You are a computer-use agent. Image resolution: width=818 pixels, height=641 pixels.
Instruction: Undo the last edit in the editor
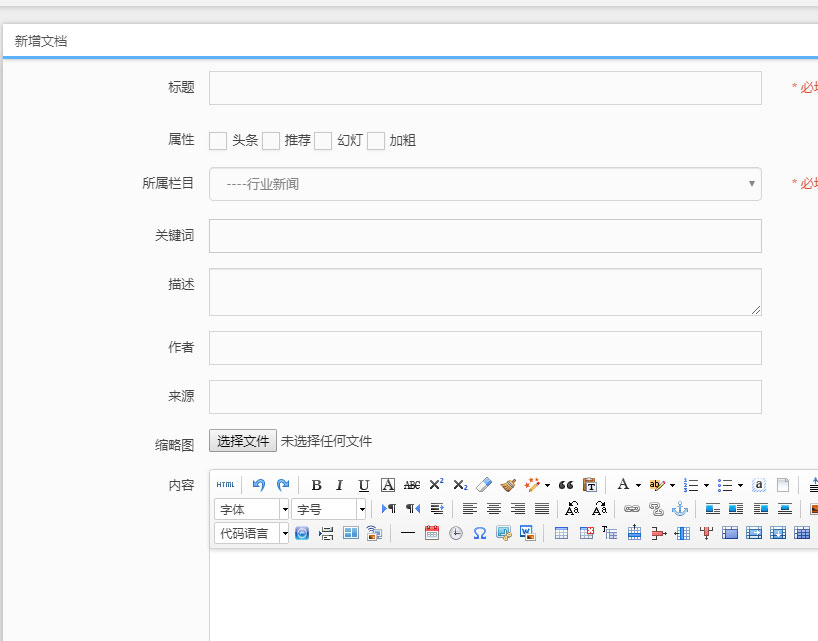tap(259, 485)
